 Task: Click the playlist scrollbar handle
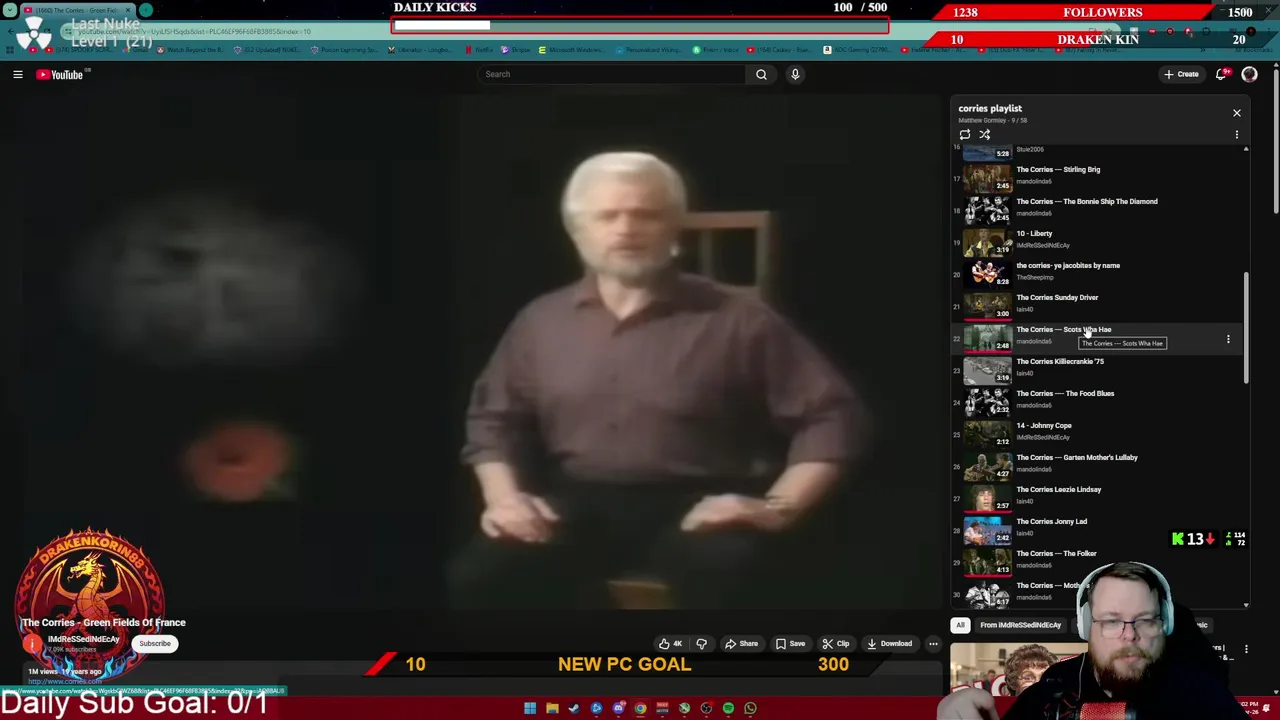tap(1246, 327)
